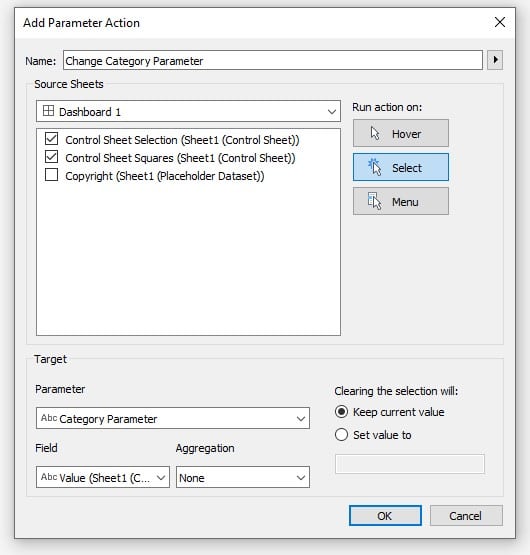This screenshot has width=530, height=555.
Task: Uncheck Control Sheet Selection source sheet
Action: pyautogui.click(x=51, y=138)
